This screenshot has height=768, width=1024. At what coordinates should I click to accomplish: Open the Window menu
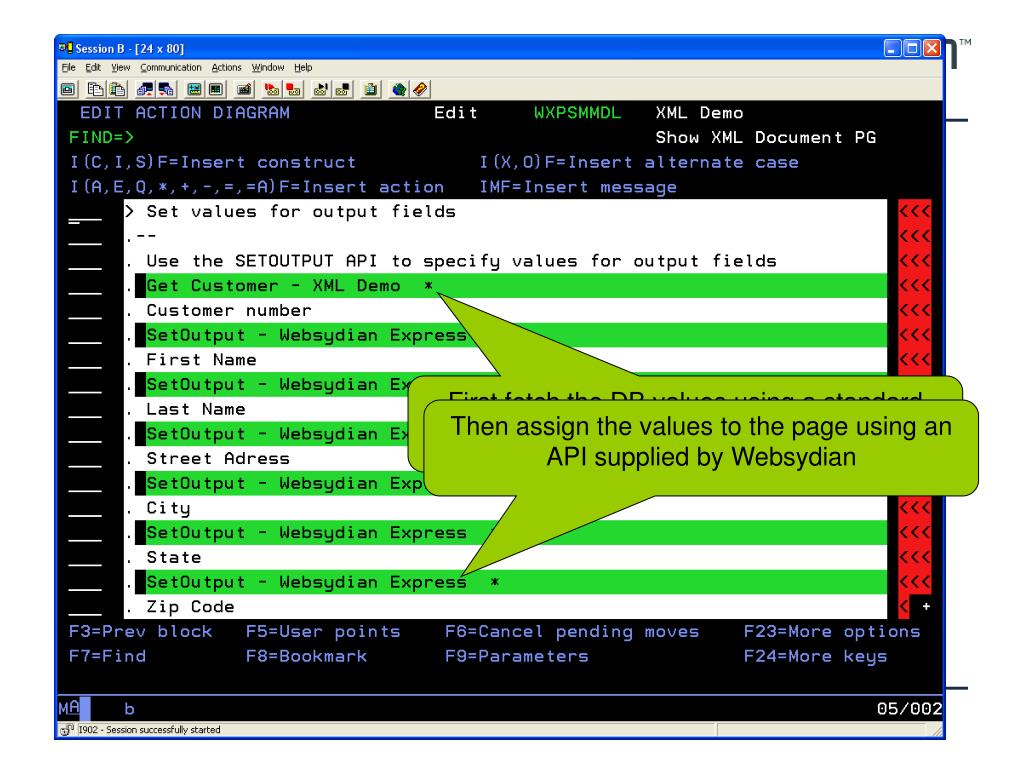click(268, 67)
